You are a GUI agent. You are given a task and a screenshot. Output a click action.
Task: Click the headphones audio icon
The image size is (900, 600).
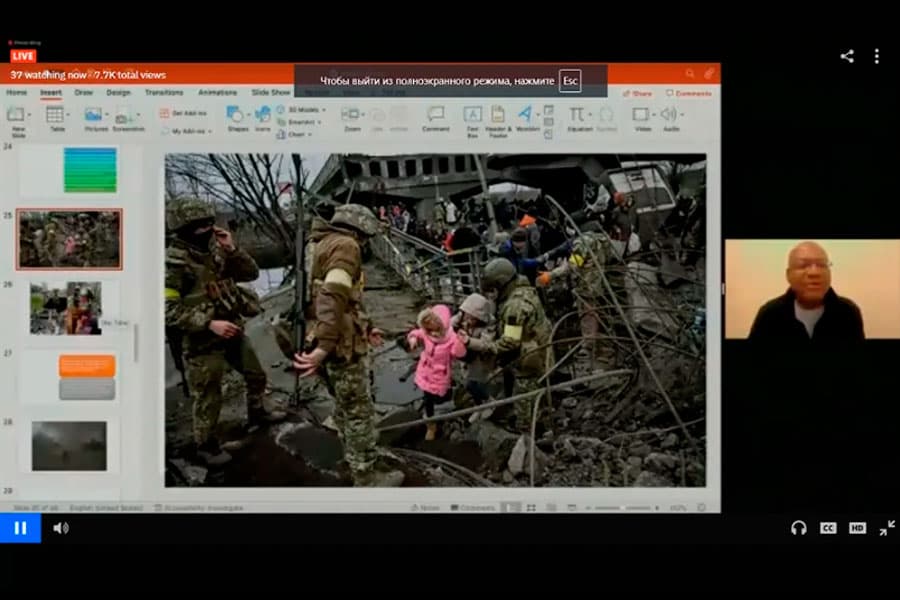(798, 528)
